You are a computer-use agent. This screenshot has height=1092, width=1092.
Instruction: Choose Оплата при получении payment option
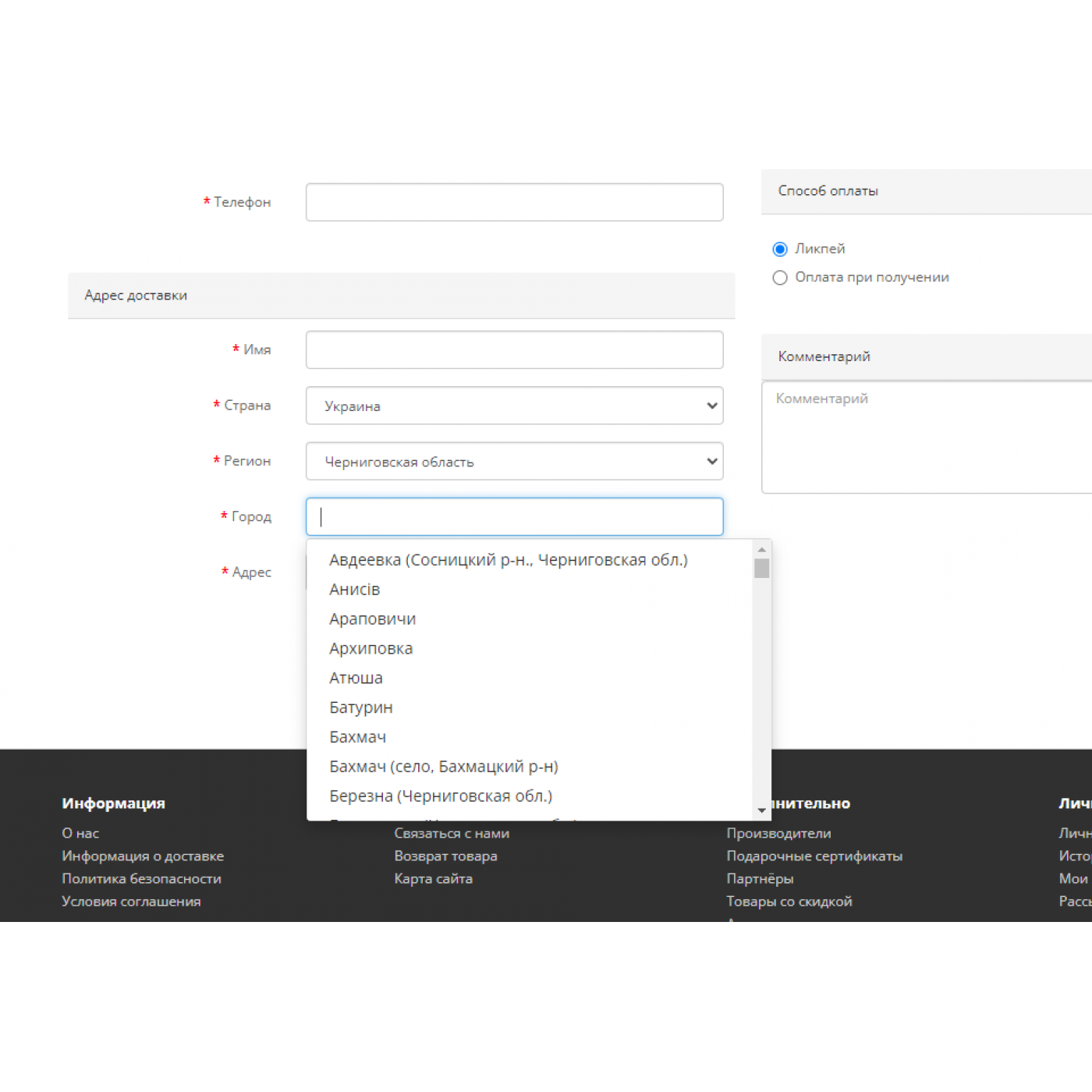pyautogui.click(x=779, y=278)
